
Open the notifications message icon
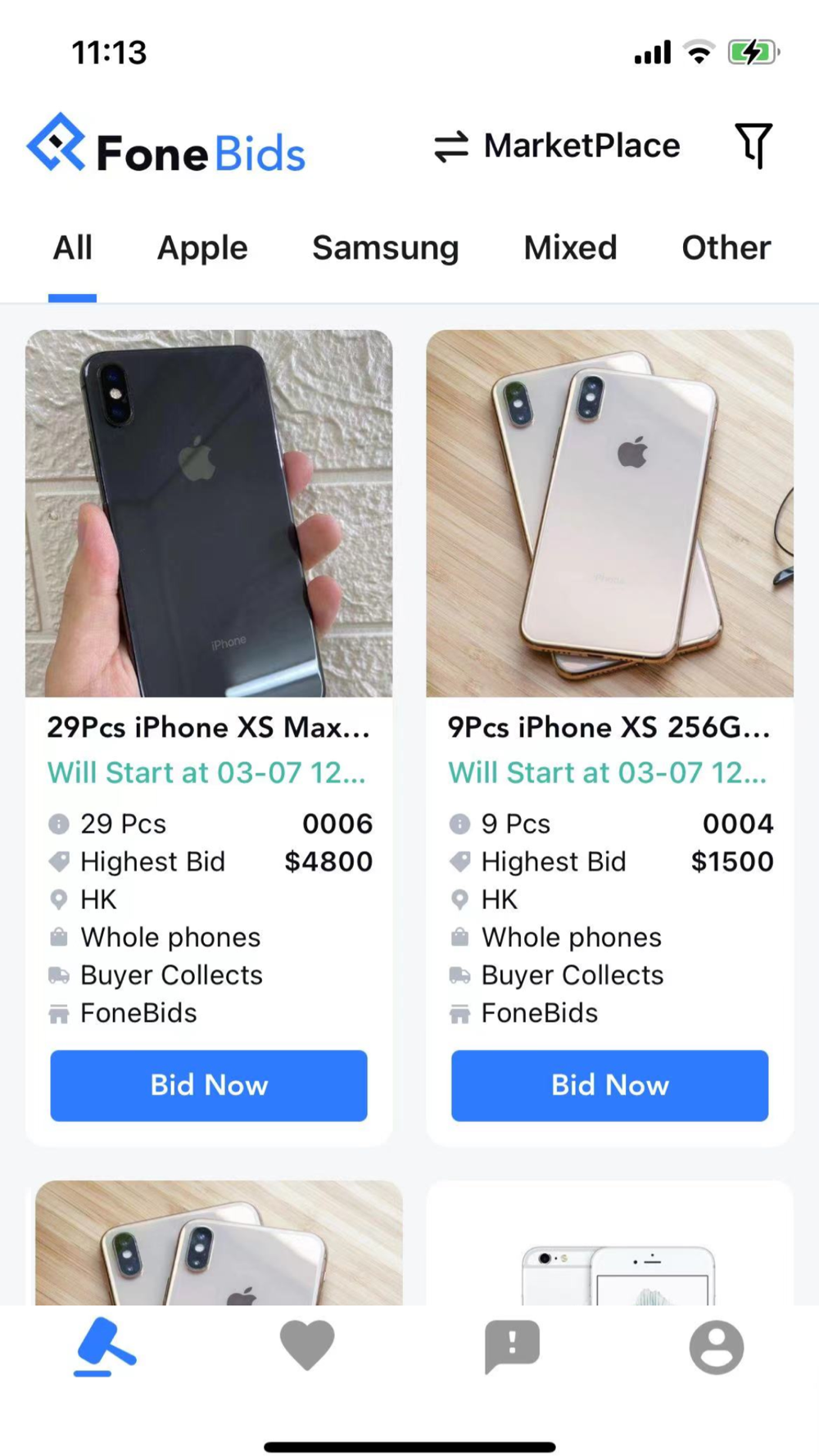point(512,1346)
